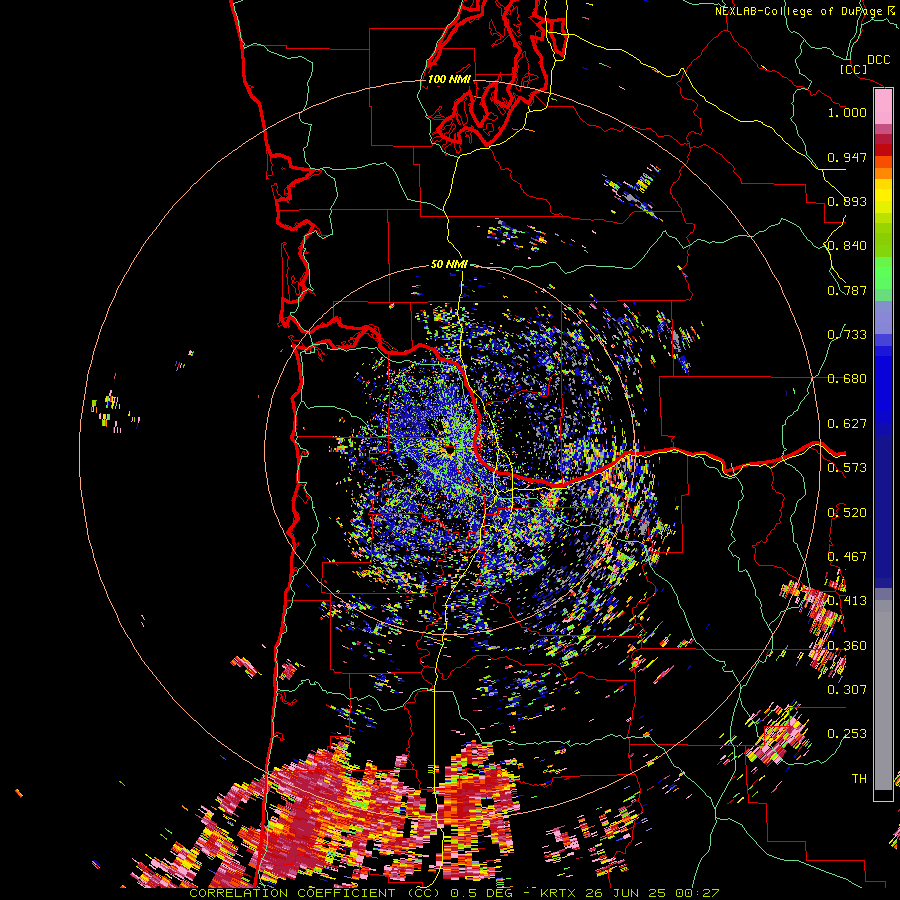Click the 0.520 scale value

click(x=847, y=513)
